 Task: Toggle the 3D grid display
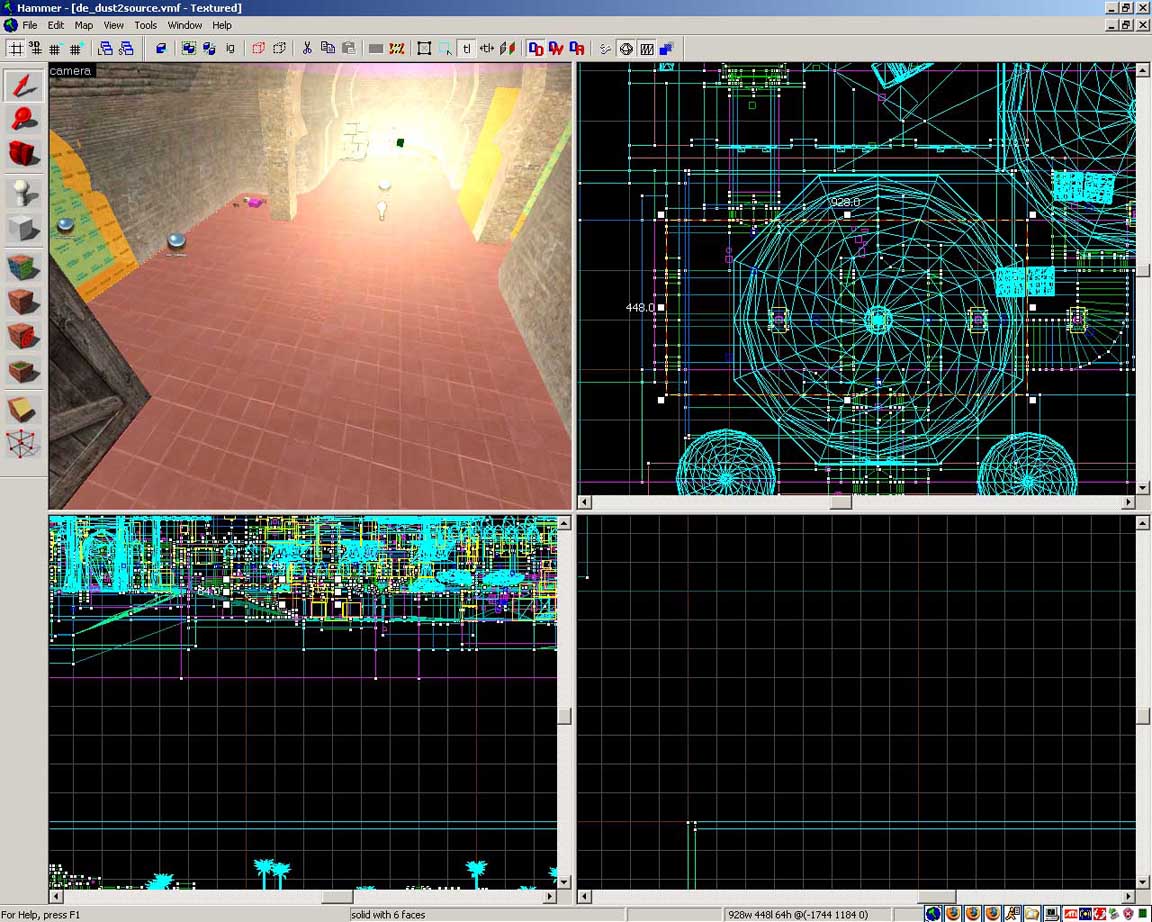tap(35, 48)
